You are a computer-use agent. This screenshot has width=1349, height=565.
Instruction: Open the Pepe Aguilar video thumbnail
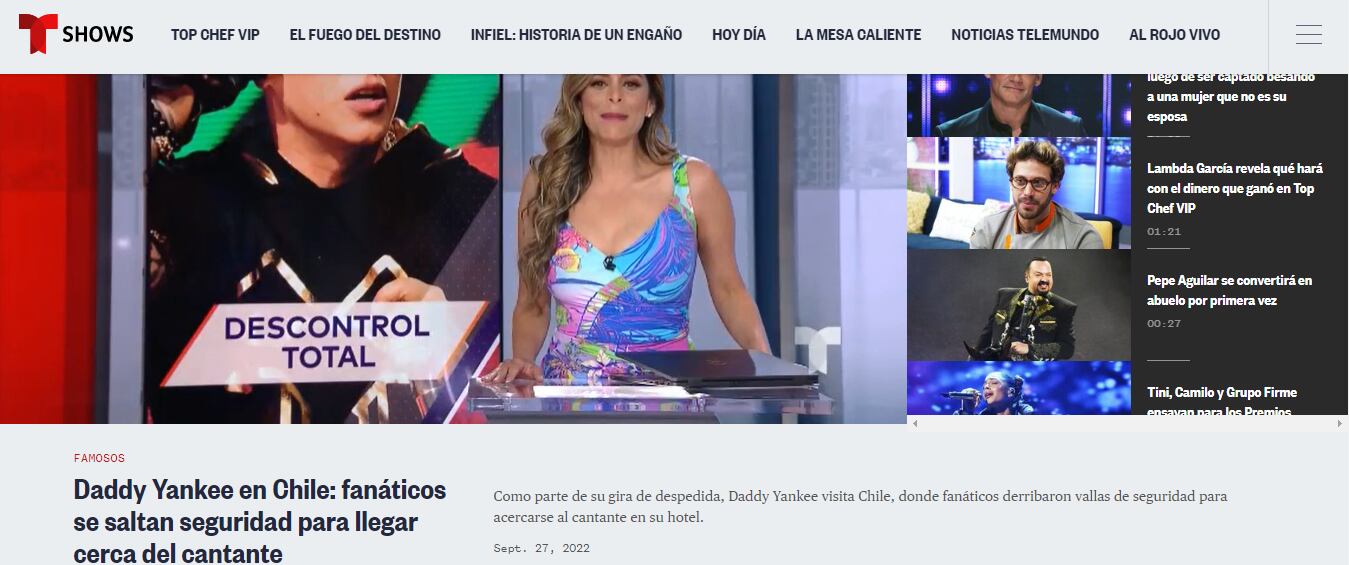tap(1019, 305)
